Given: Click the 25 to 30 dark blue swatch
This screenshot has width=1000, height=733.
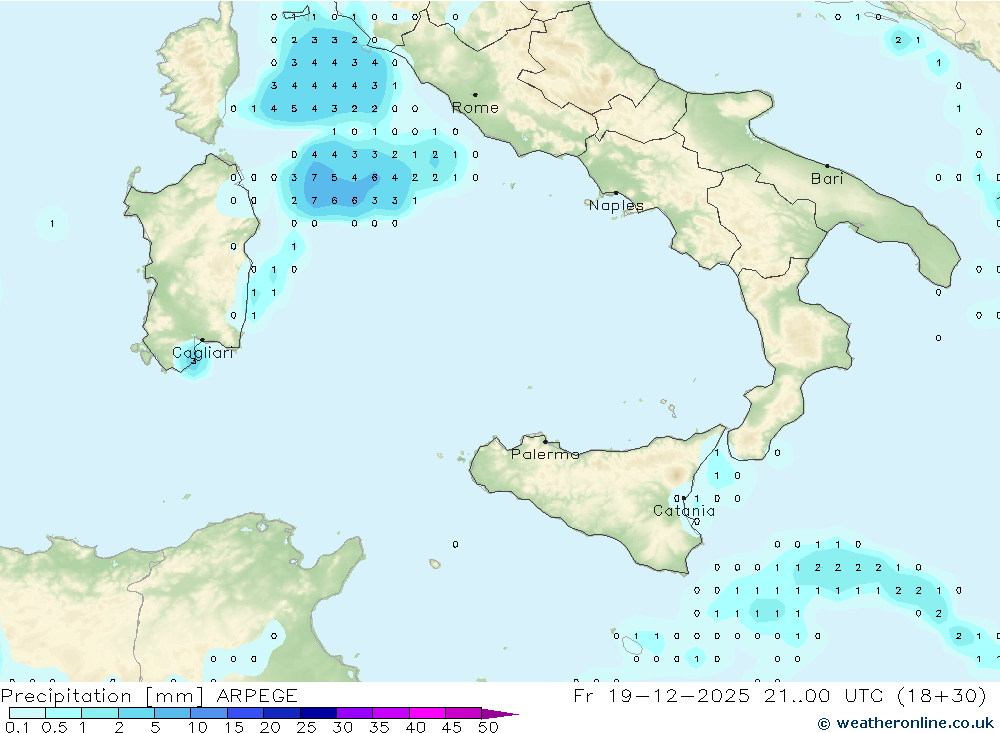Looking at the screenshot, I should click(318, 713).
